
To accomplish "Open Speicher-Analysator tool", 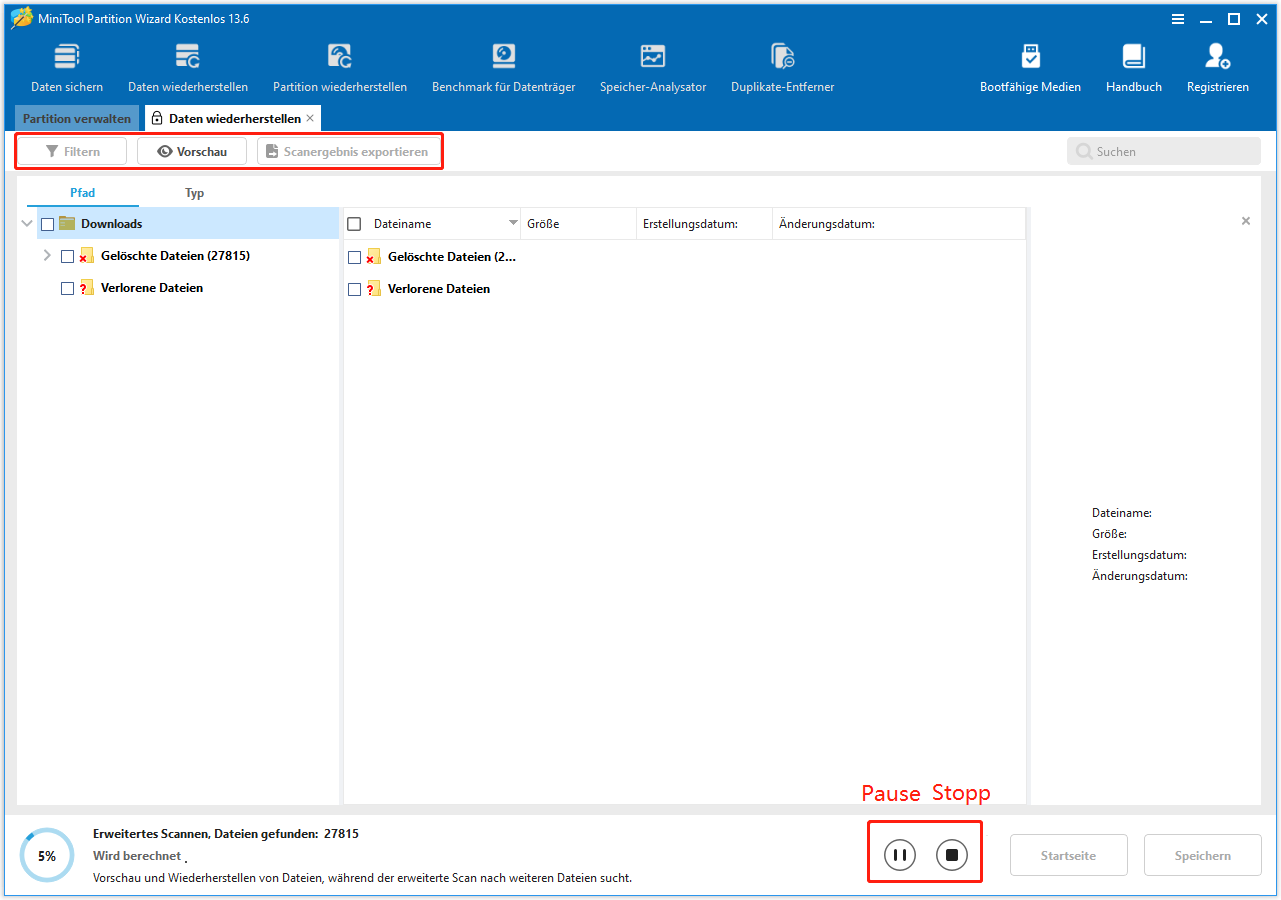I will coord(653,68).
